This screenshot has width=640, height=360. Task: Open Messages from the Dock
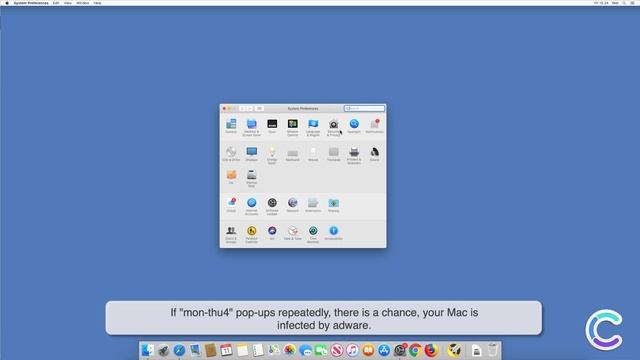[x=305, y=350]
